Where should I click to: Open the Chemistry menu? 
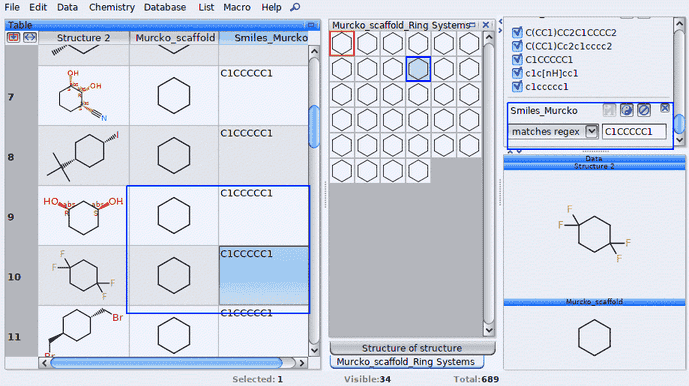click(x=112, y=7)
